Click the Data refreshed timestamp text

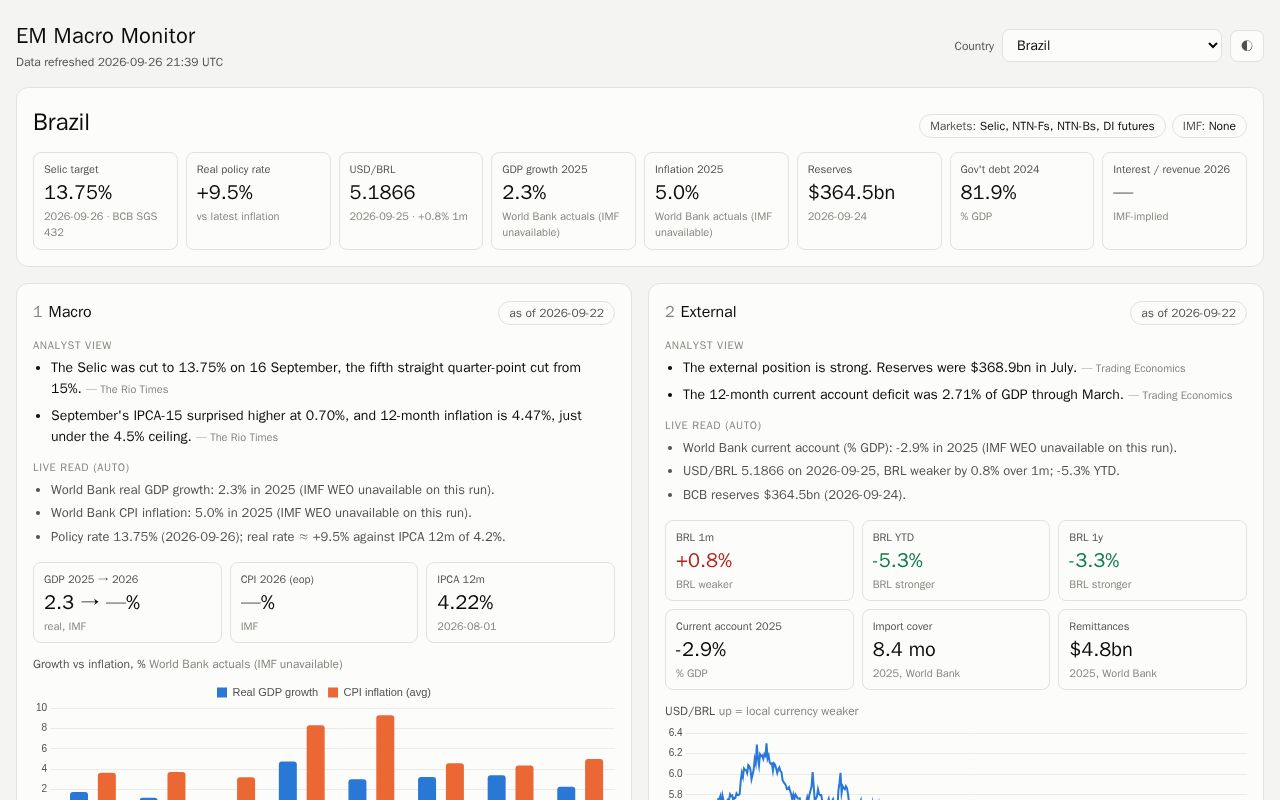click(119, 62)
